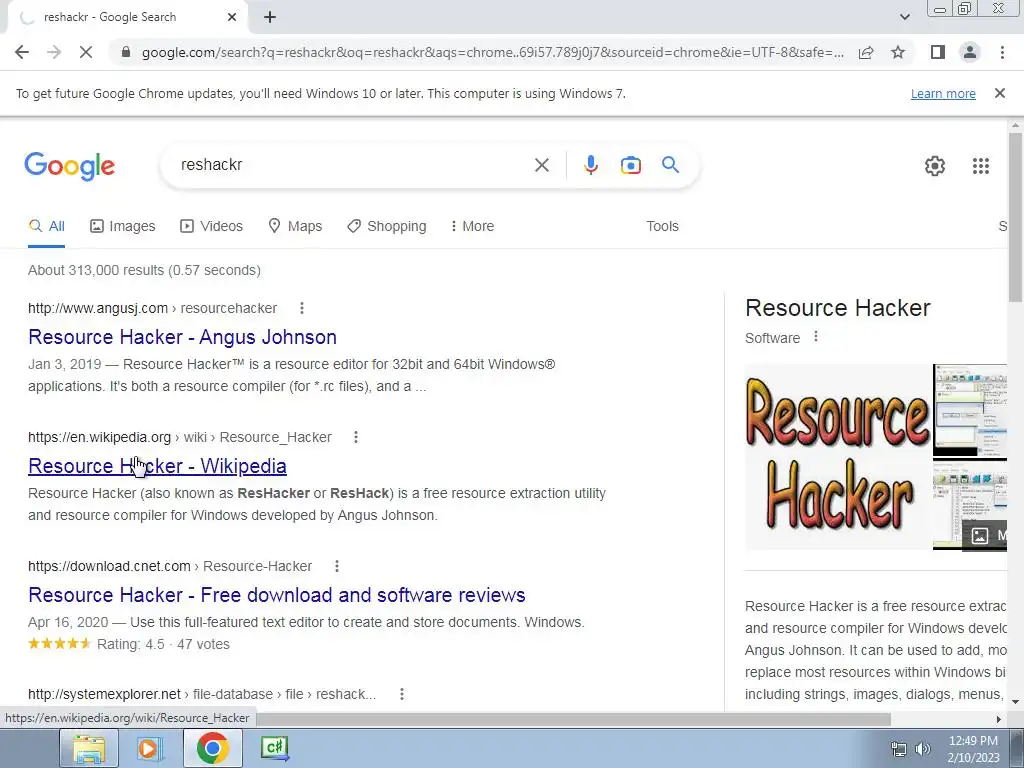This screenshot has height=768, width=1024.
Task: Clear the search query with the X
Action: [541, 165]
